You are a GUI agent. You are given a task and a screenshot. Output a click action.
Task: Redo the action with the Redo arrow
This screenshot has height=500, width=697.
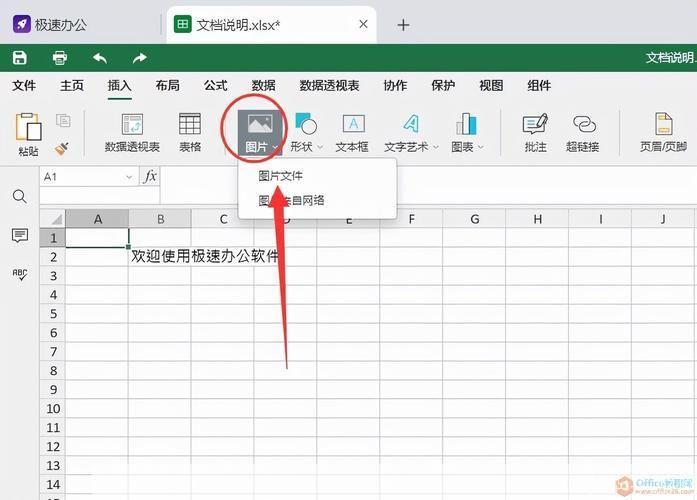140,58
